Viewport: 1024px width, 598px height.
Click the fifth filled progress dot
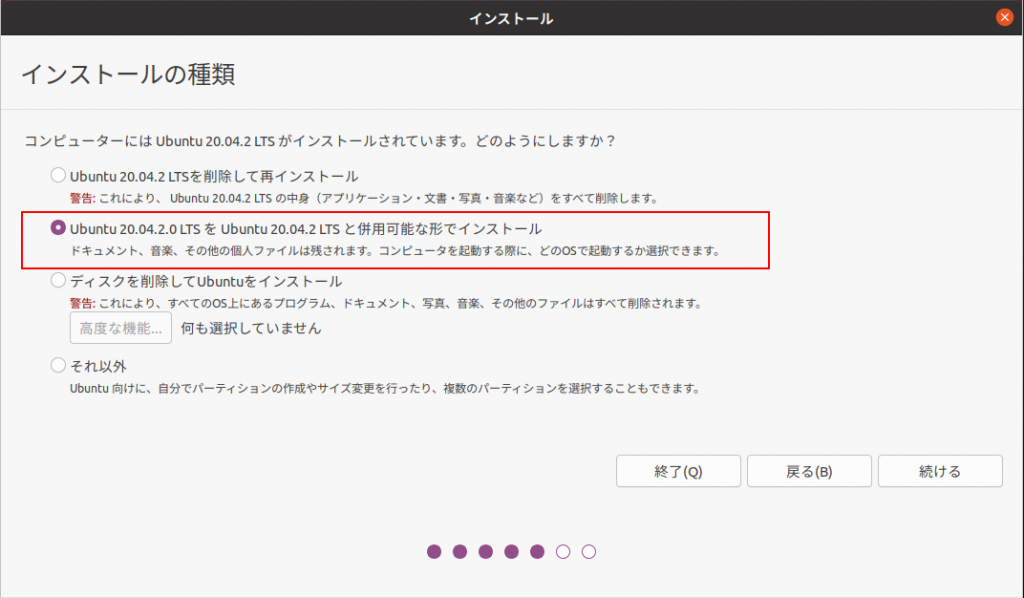(537, 551)
